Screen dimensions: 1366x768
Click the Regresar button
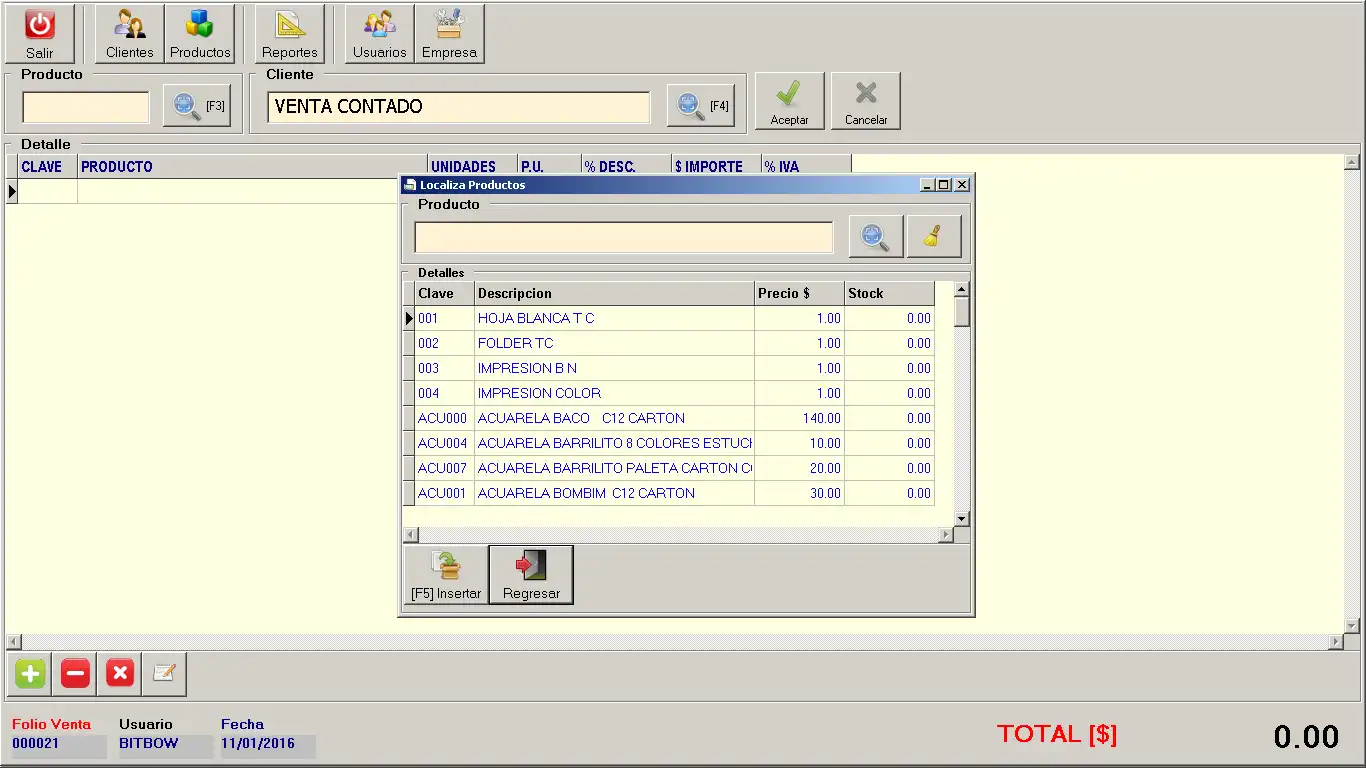pos(531,575)
